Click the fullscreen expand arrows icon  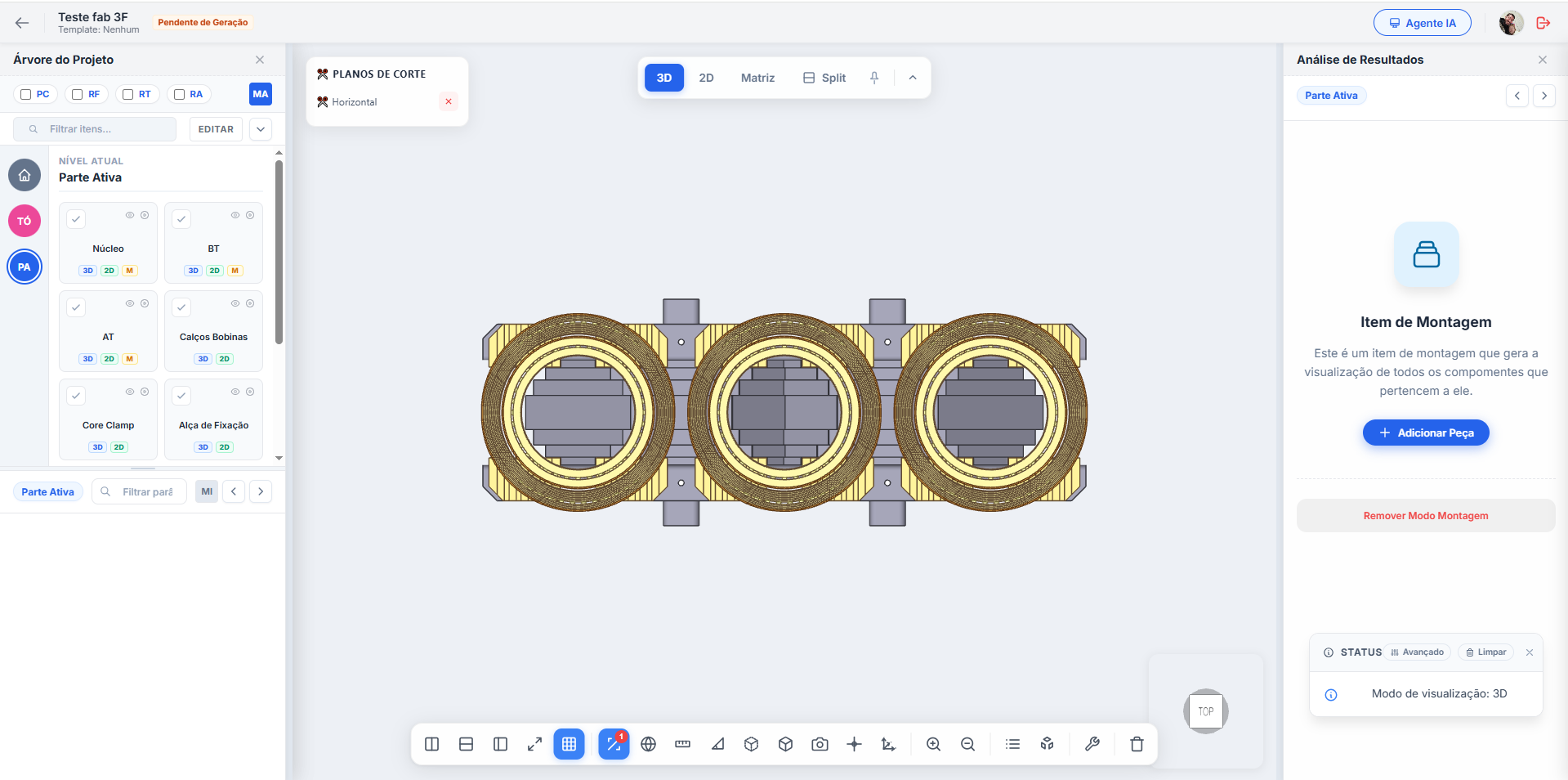[535, 744]
